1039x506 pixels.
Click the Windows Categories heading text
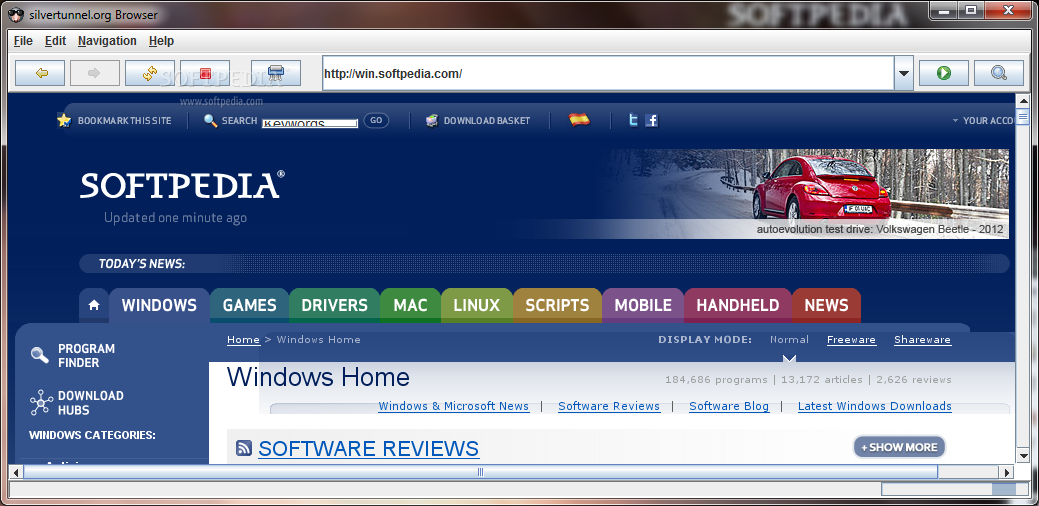click(92, 435)
